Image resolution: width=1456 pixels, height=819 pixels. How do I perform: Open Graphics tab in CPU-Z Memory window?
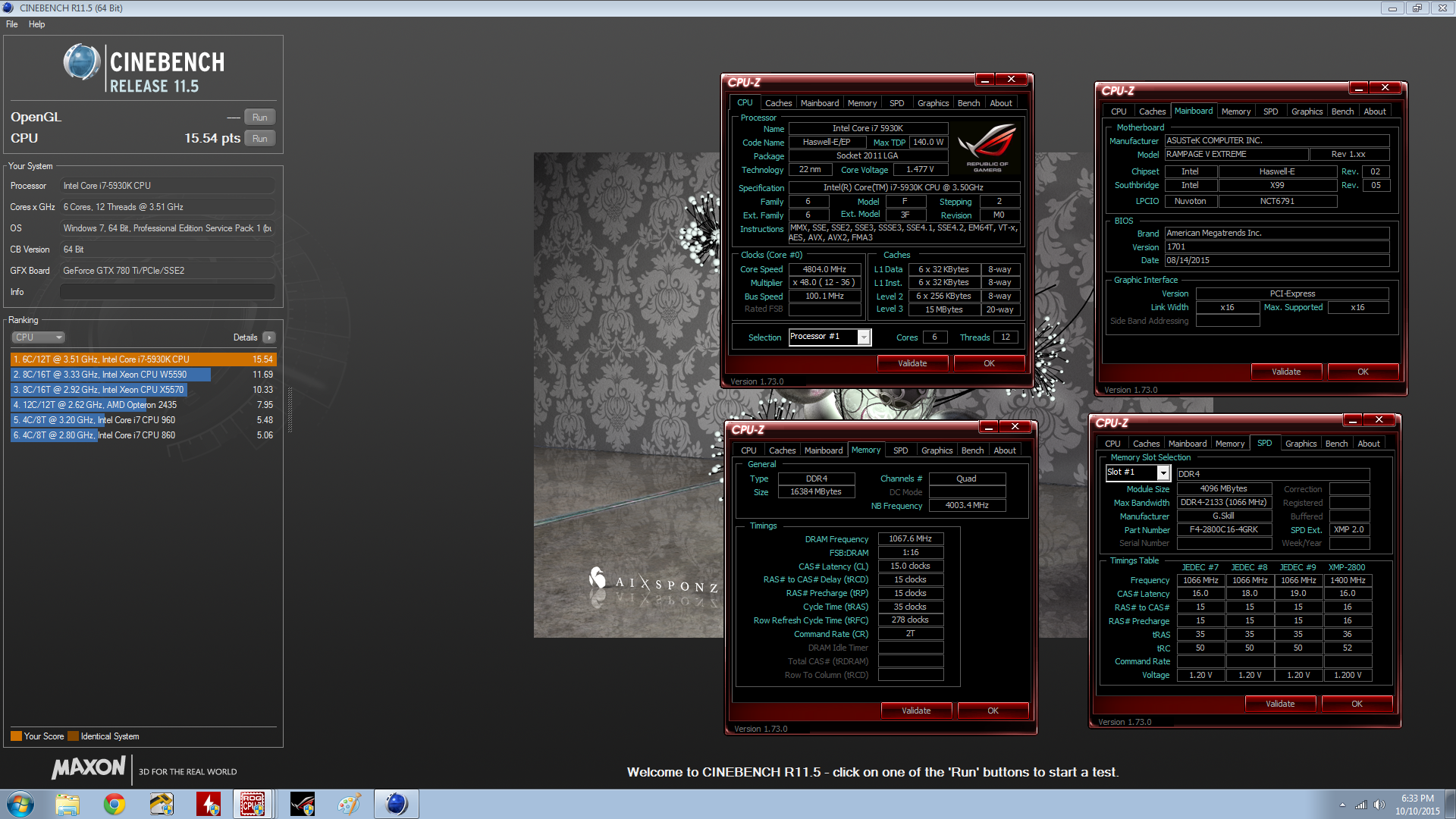click(x=937, y=450)
